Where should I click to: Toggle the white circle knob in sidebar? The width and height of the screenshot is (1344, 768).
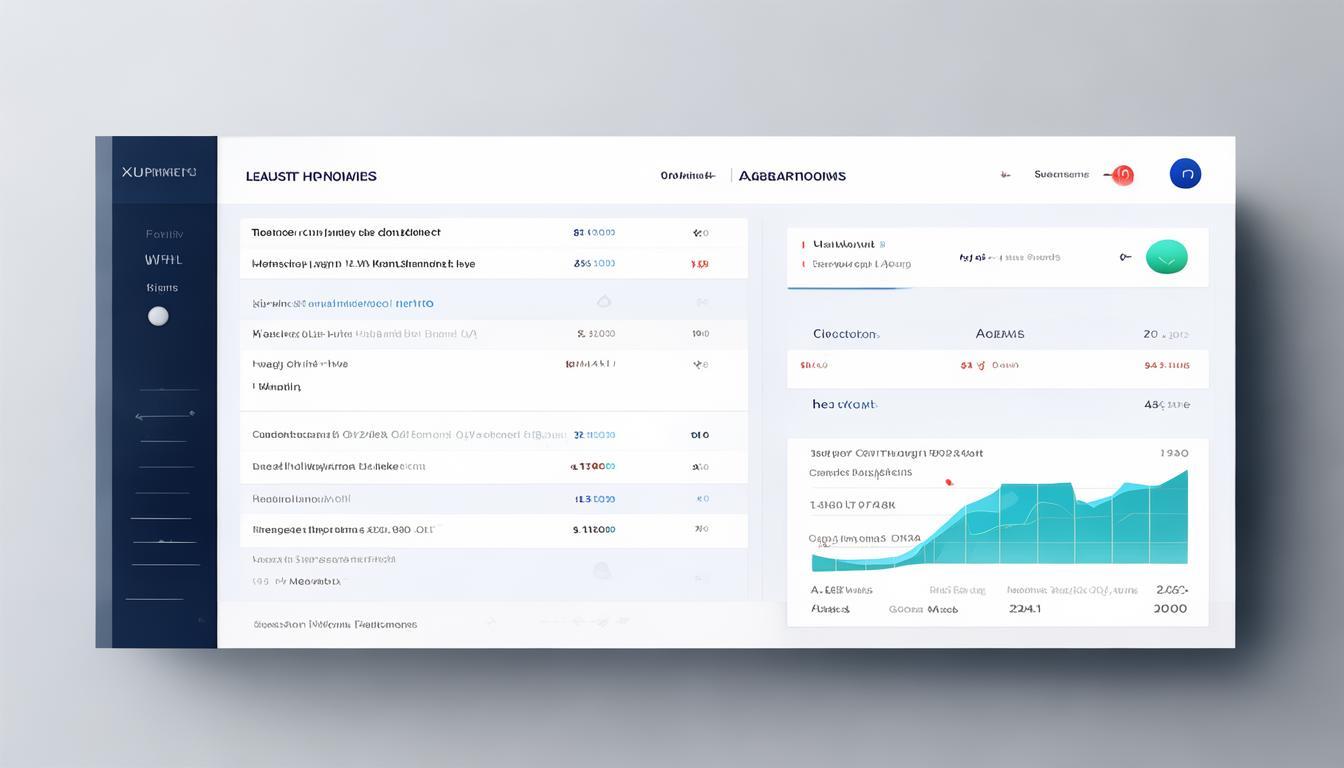(x=158, y=316)
